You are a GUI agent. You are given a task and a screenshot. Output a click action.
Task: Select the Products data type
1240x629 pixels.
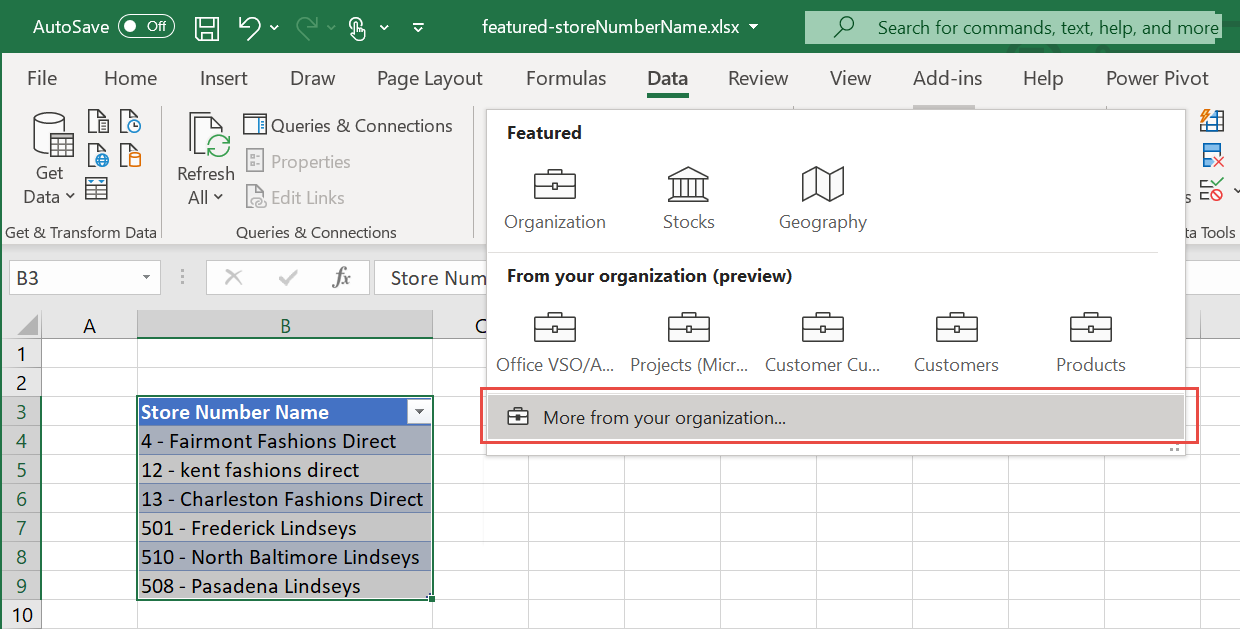[1090, 340]
